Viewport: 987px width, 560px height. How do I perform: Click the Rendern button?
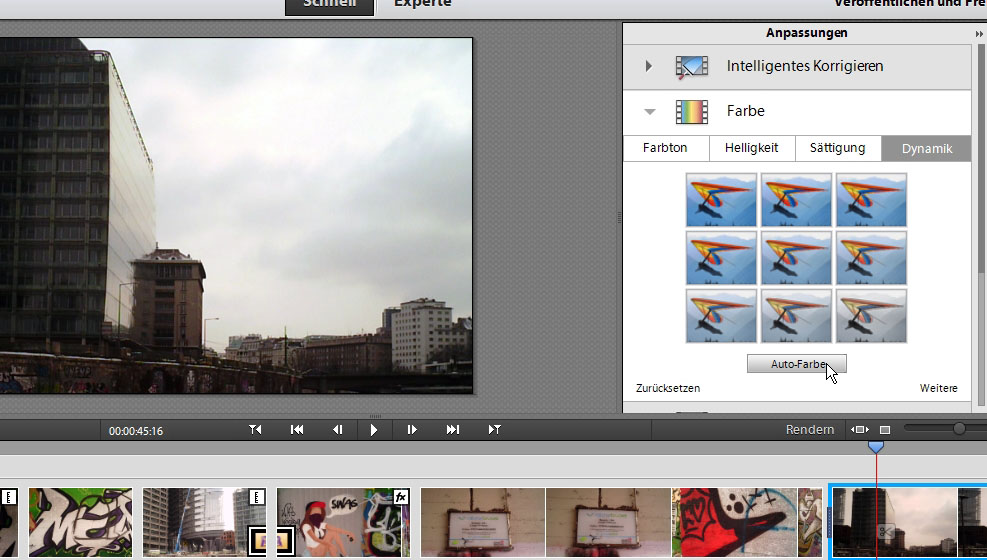809,430
